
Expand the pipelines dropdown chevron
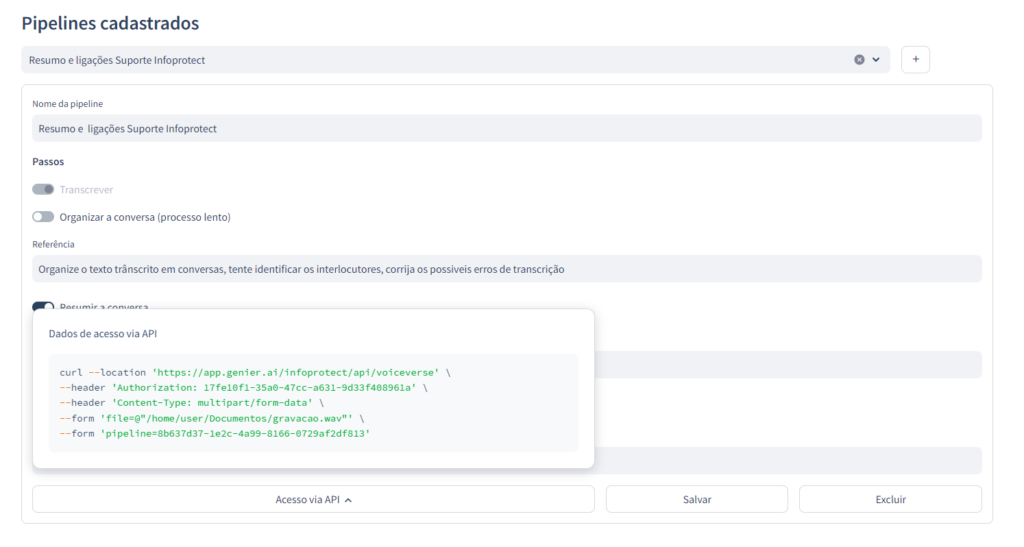pyautogui.click(x=876, y=60)
